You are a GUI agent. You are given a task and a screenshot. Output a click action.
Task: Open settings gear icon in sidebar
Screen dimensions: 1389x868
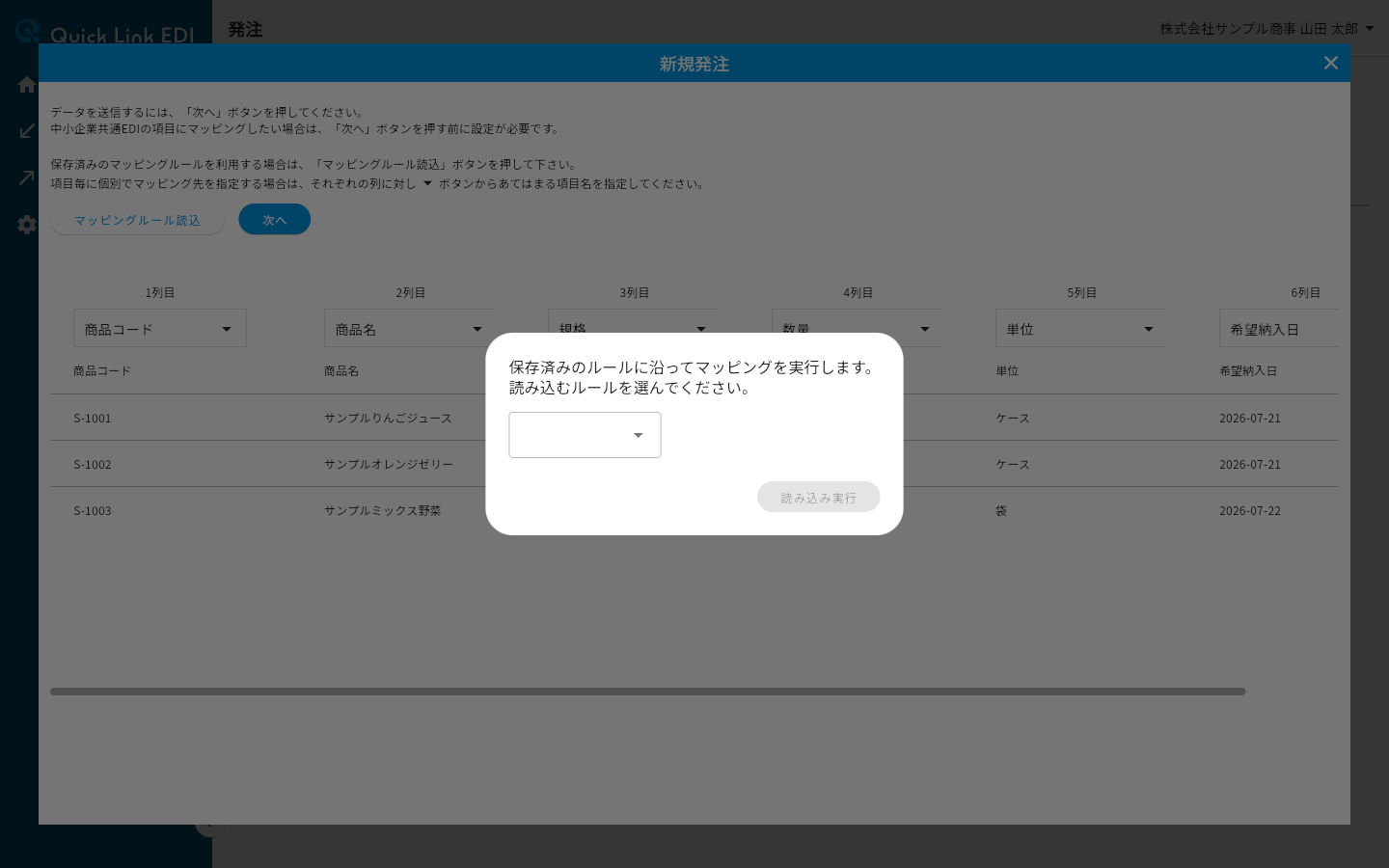[x=27, y=225]
